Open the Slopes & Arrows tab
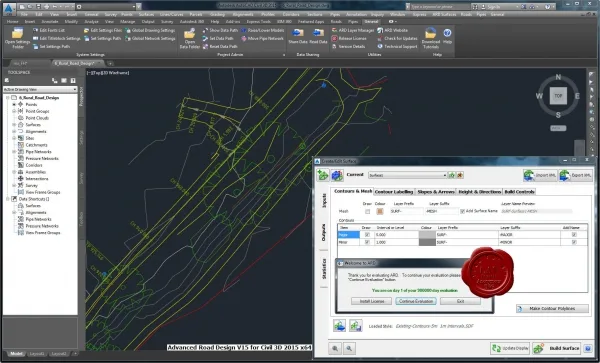Screen dimensions: 600x363 click(436, 192)
